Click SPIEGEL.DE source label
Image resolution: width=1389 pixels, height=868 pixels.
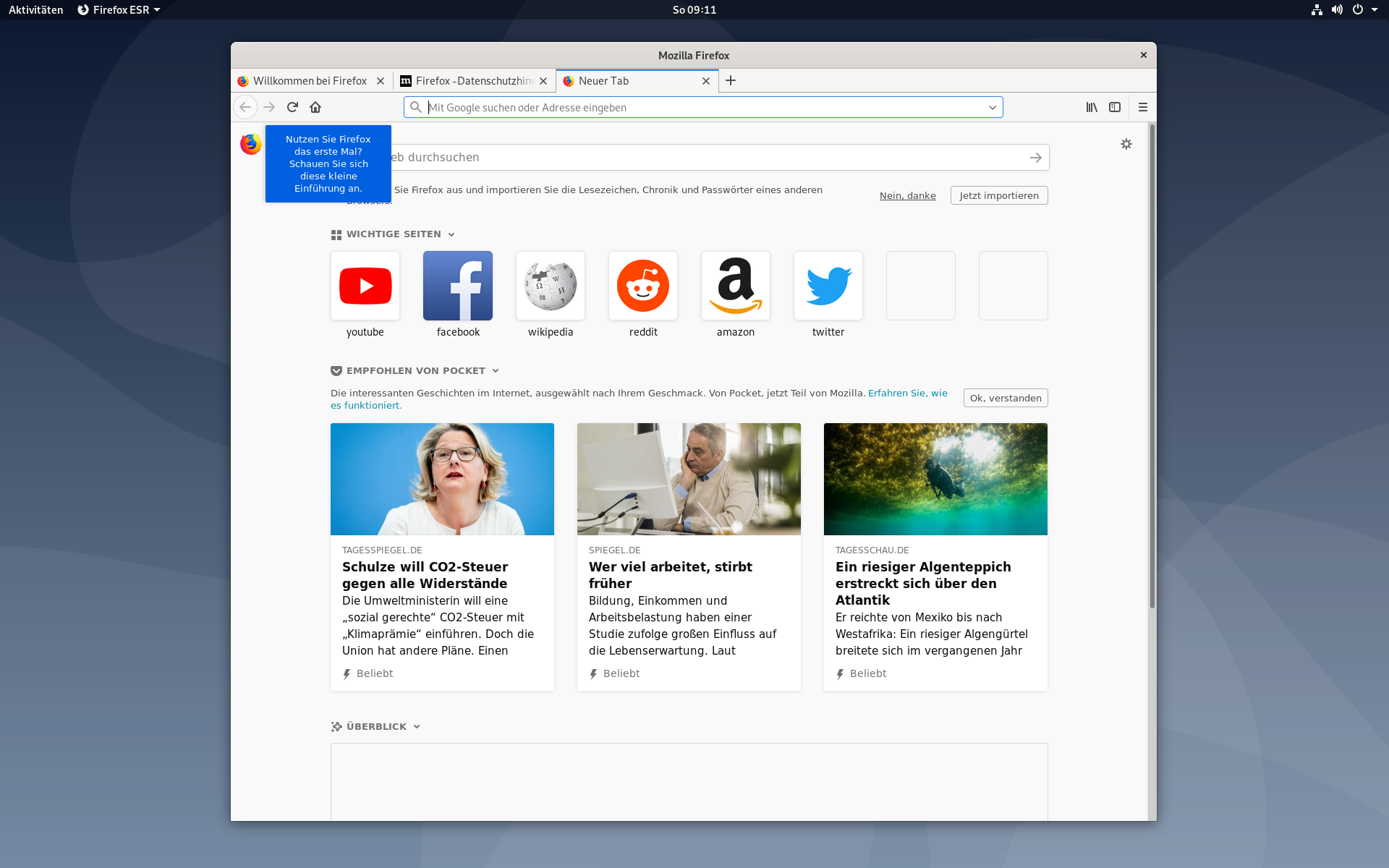[615, 550]
